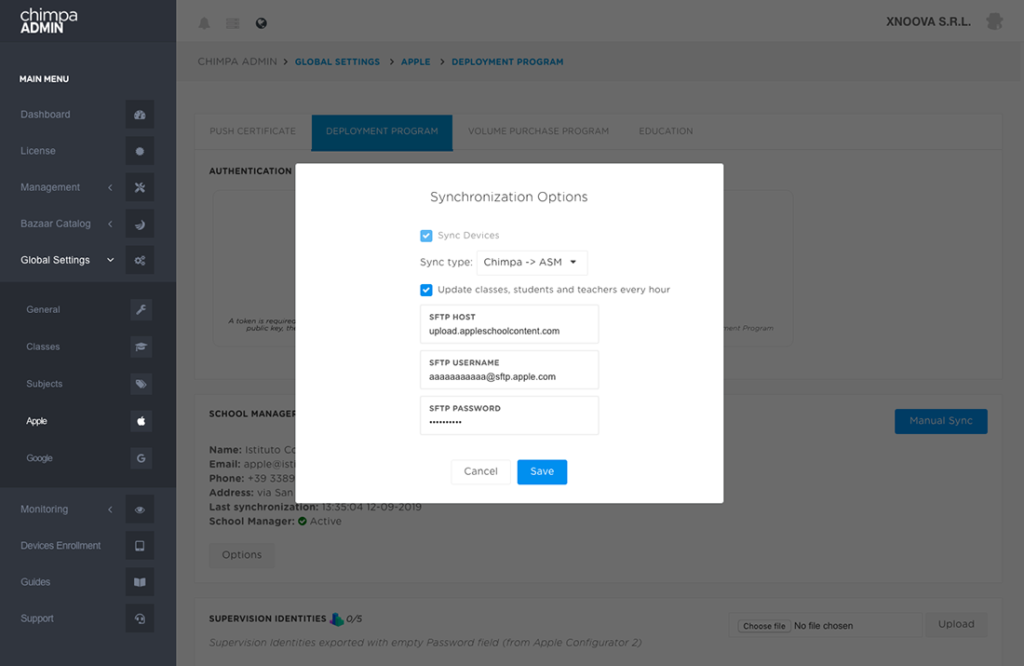
Task: Open the notifications bell icon
Action: tap(204, 24)
